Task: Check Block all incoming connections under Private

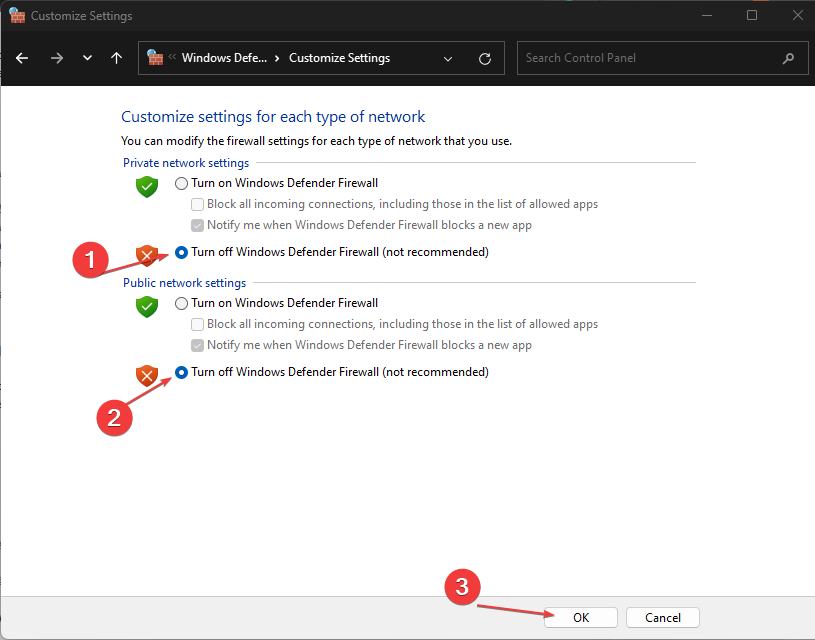Action: point(198,204)
